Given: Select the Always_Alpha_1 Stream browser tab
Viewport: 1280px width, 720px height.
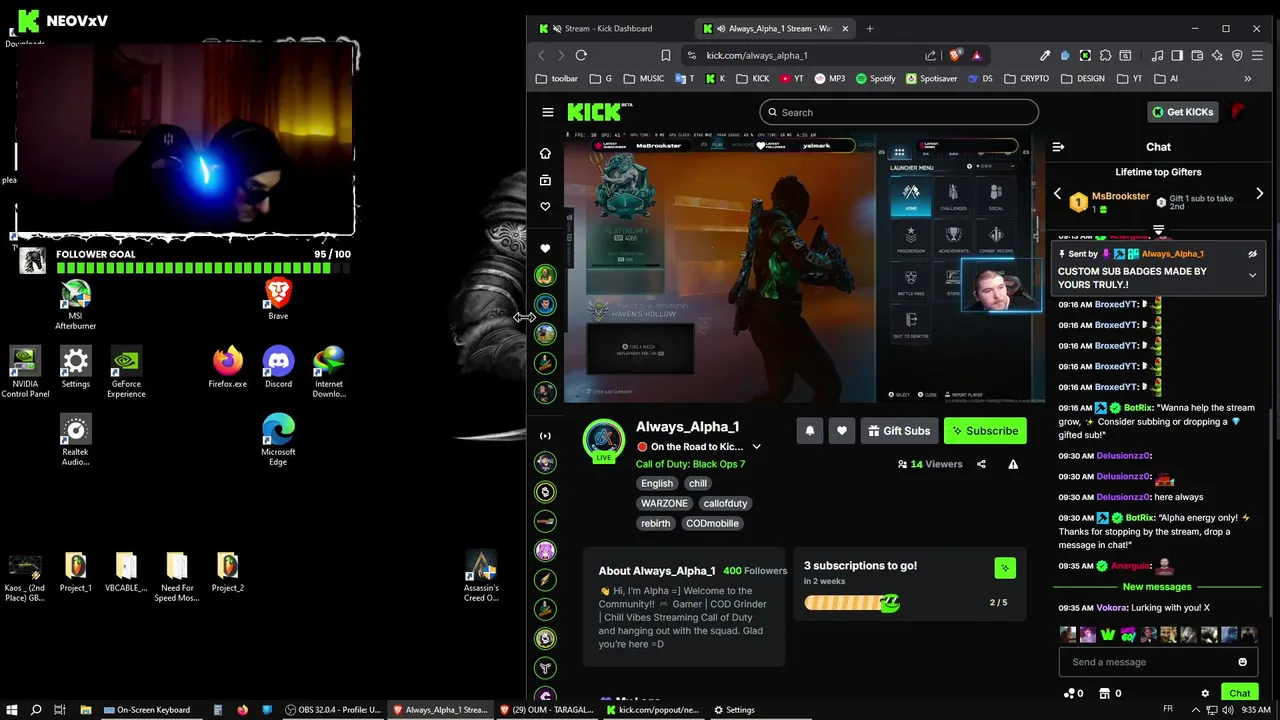Looking at the screenshot, I should click(x=775, y=28).
